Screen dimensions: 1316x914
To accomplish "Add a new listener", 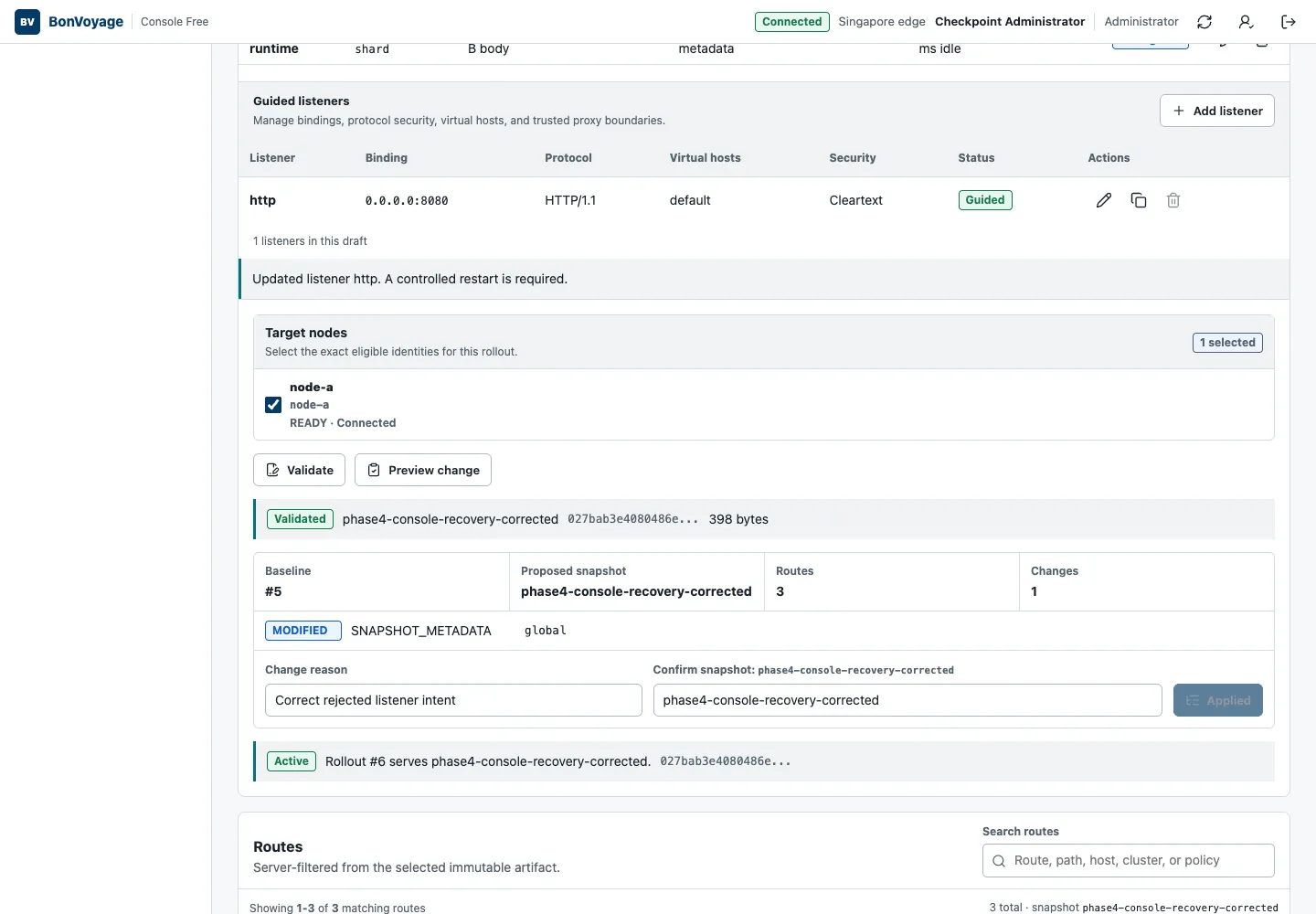I will click(1217, 111).
